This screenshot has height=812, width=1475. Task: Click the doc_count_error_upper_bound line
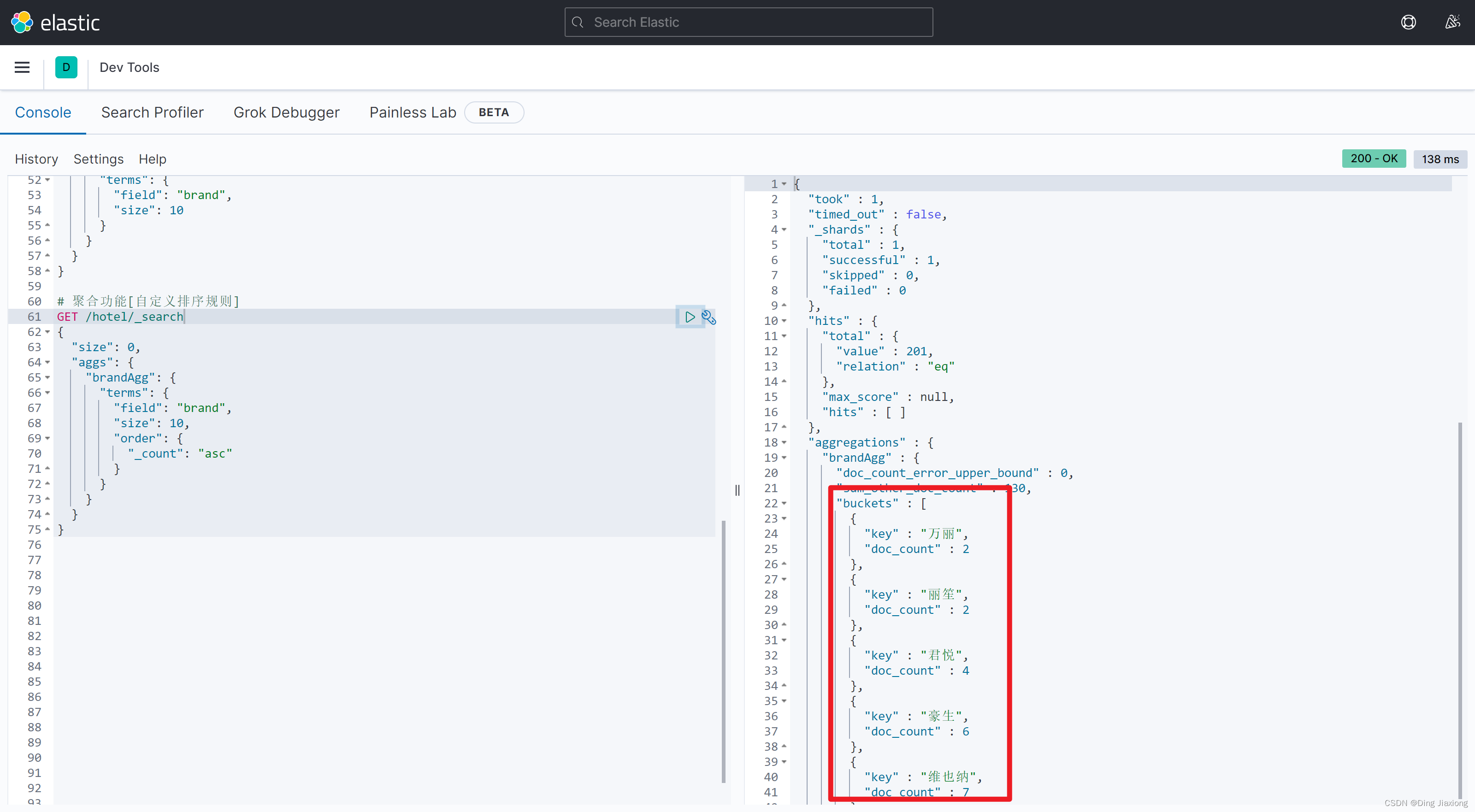coord(955,474)
